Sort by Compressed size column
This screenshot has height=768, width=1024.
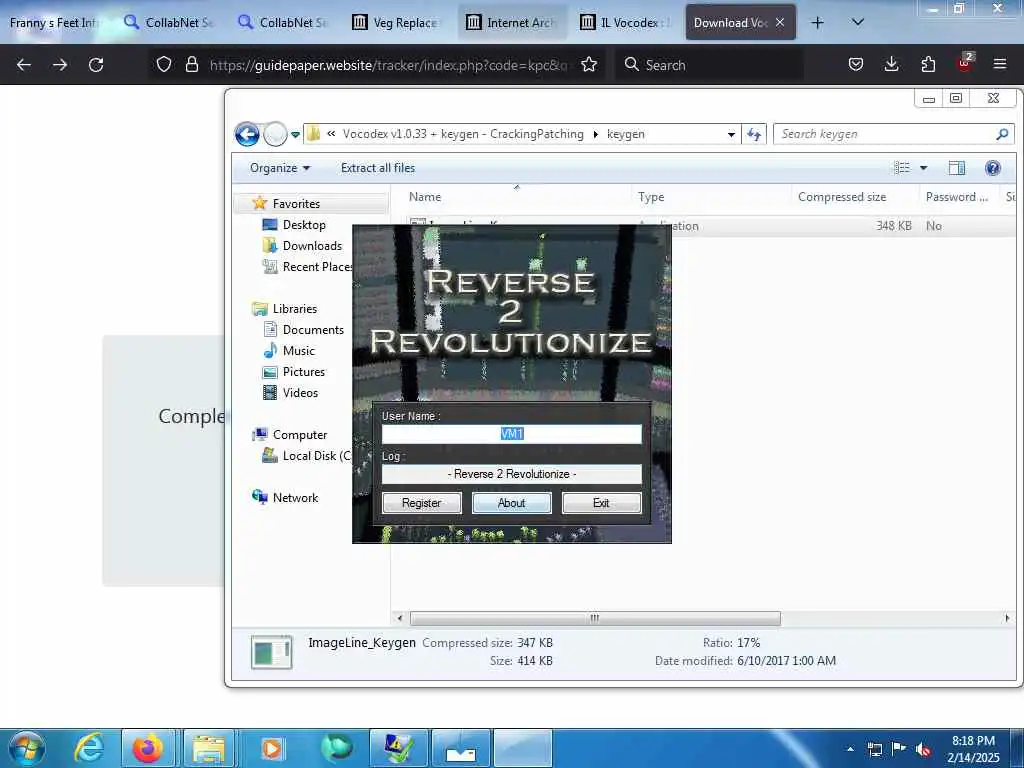pyautogui.click(x=842, y=197)
